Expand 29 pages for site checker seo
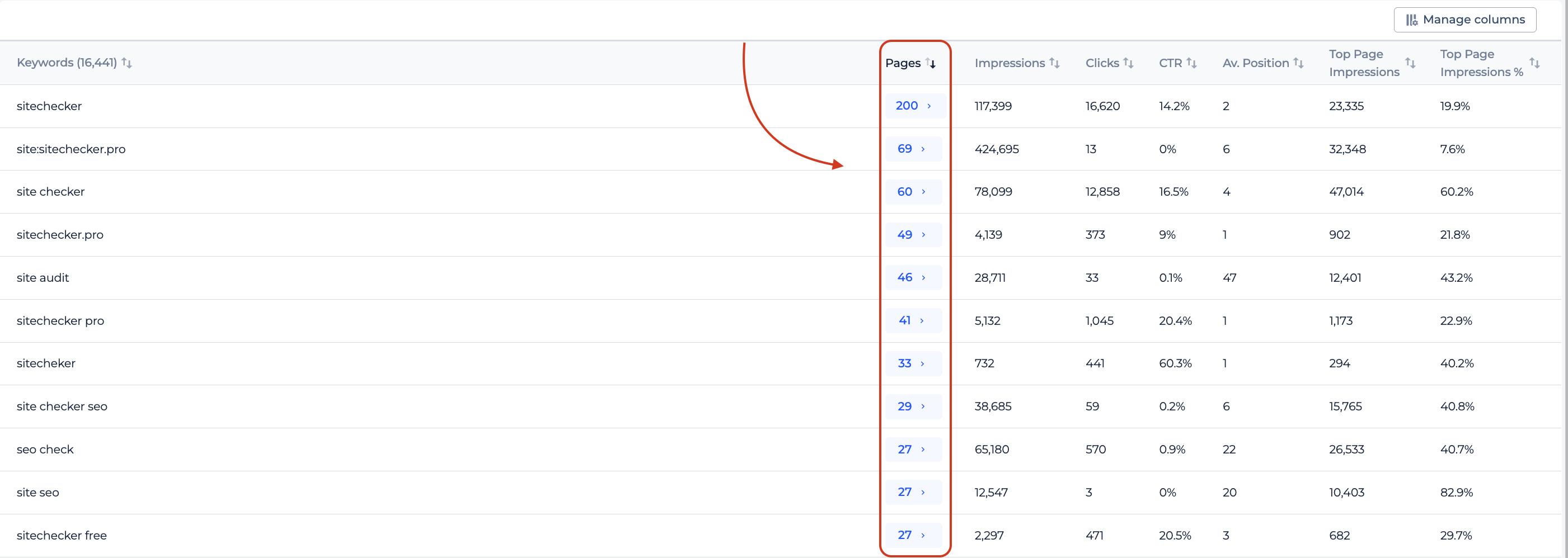The height and width of the screenshot is (558, 1568). pos(914,406)
